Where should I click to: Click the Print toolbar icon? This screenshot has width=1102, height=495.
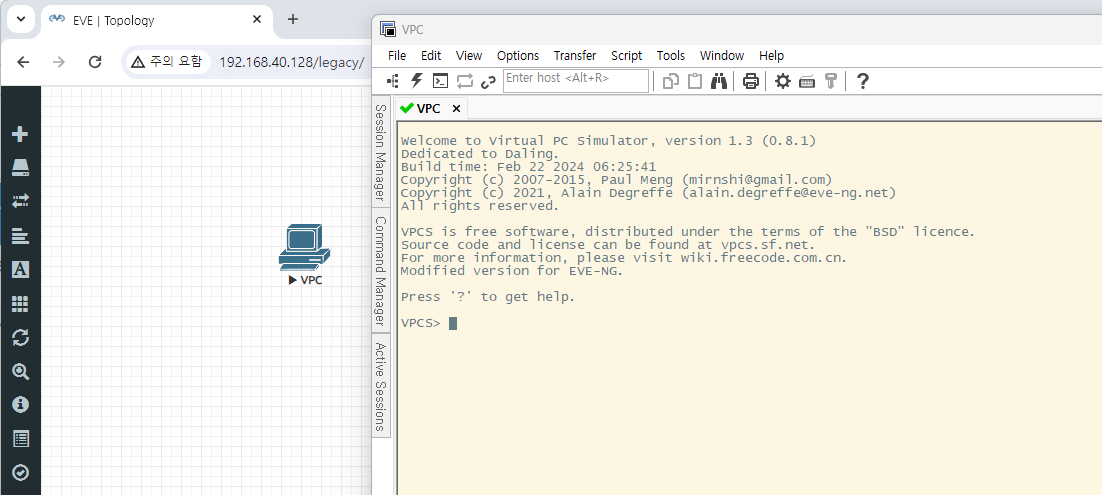coord(751,81)
